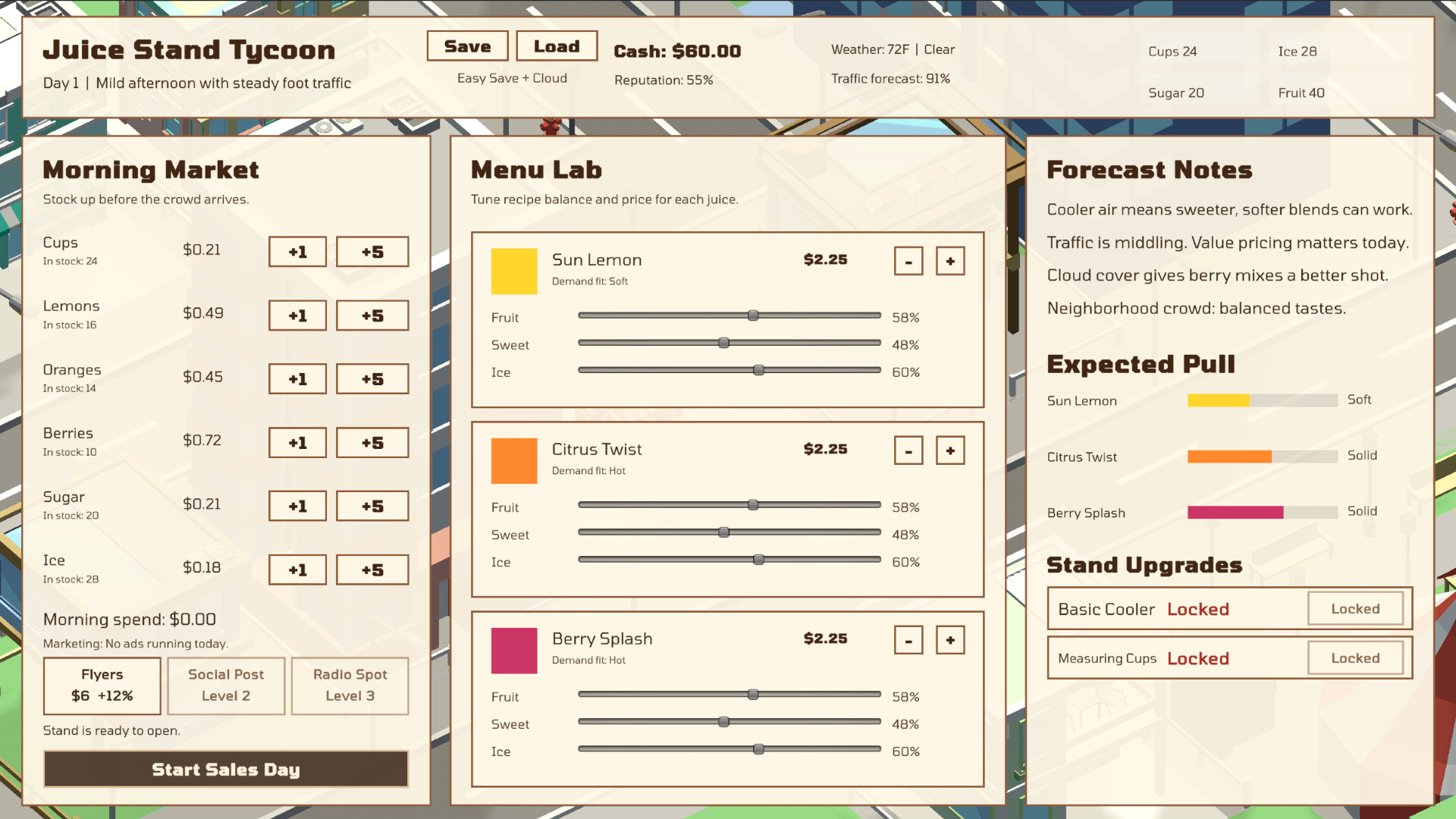This screenshot has height=819, width=1456.
Task: Click the Reputation: 55% text
Action: tap(664, 80)
